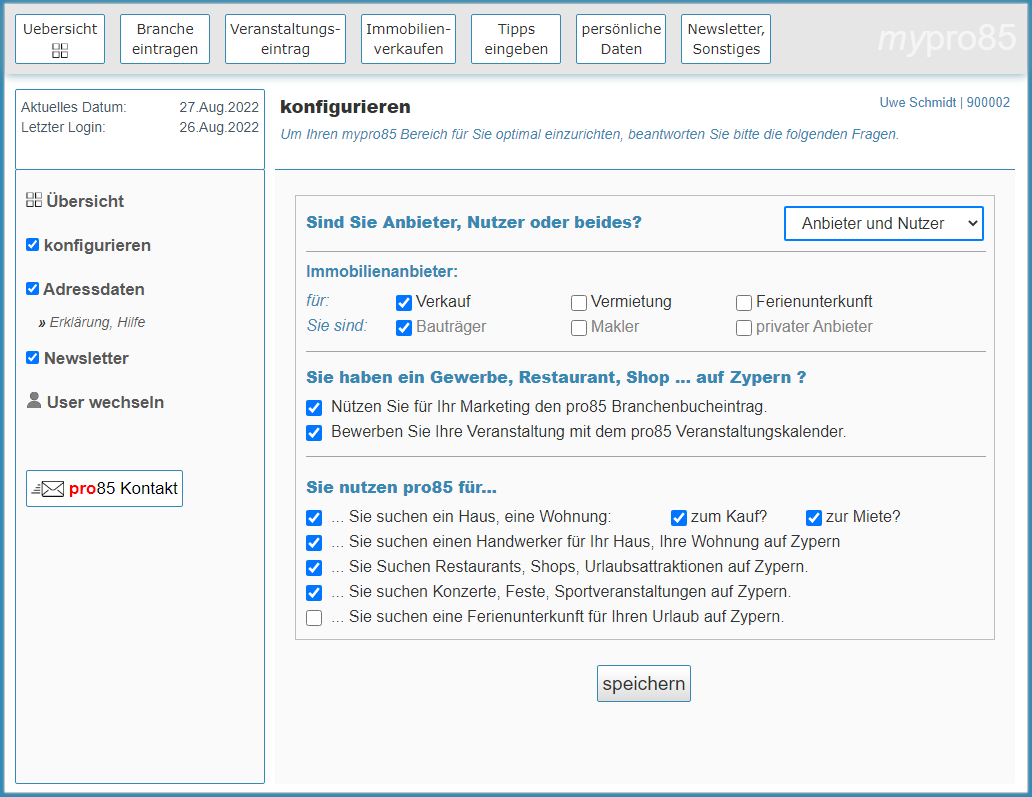Image resolution: width=1032 pixels, height=797 pixels.
Task: Open the Erklärung, Hilfe link
Action: click(97, 323)
